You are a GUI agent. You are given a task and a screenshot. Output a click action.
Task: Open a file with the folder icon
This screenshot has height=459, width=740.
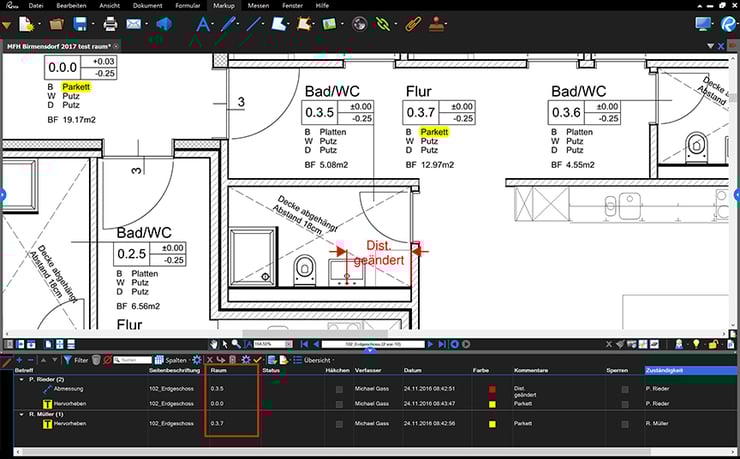pyautogui.click(x=56, y=24)
